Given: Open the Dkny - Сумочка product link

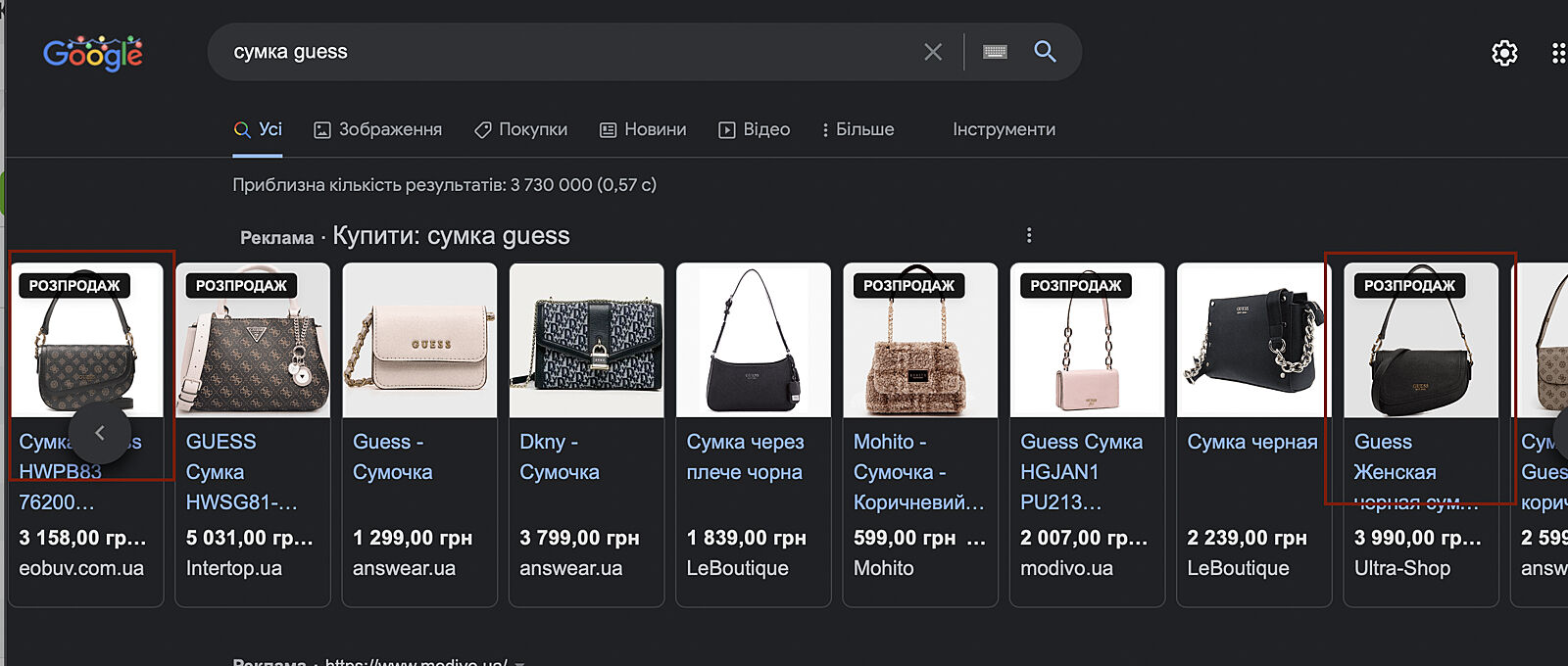Looking at the screenshot, I should (x=559, y=457).
